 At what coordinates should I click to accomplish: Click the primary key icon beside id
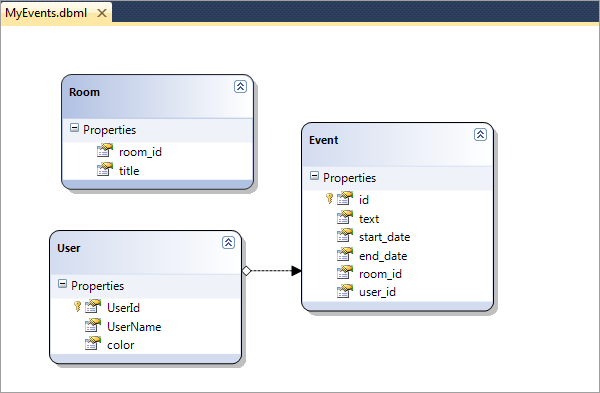[x=329, y=198]
